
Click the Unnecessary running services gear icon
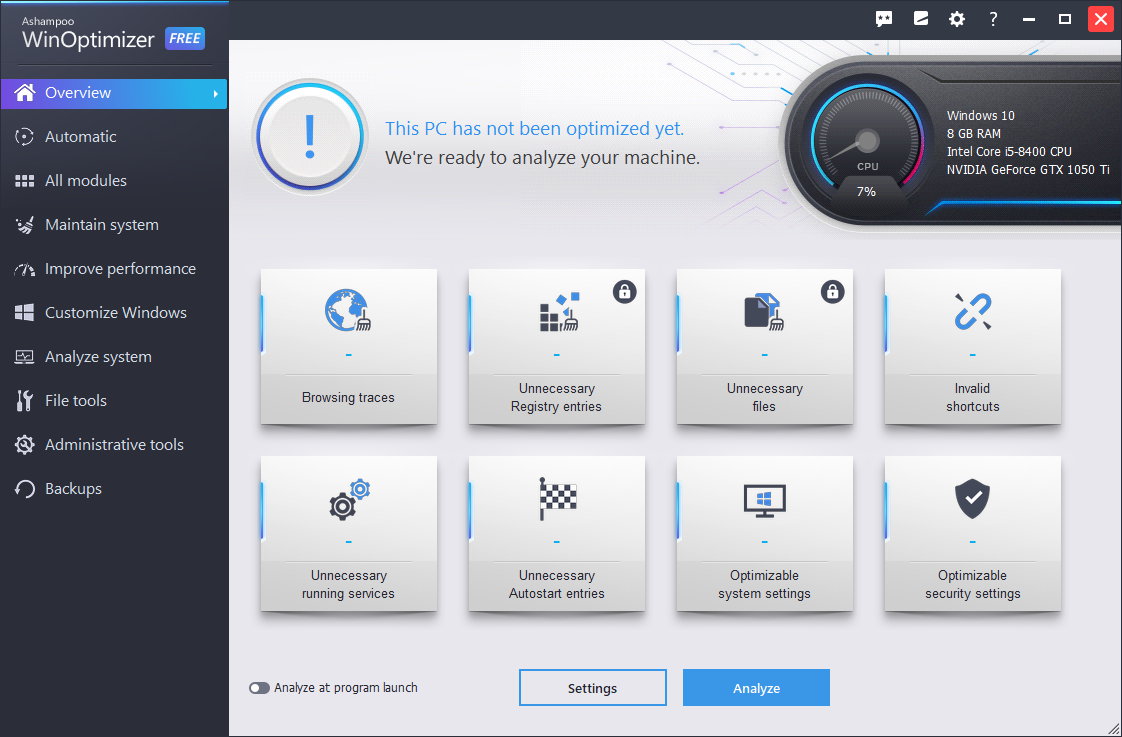click(x=348, y=501)
